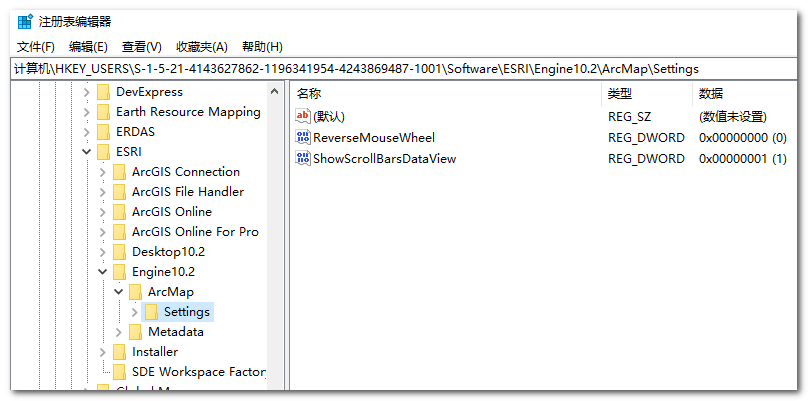Expand the Earth Resource Mapping node

[x=87, y=112]
